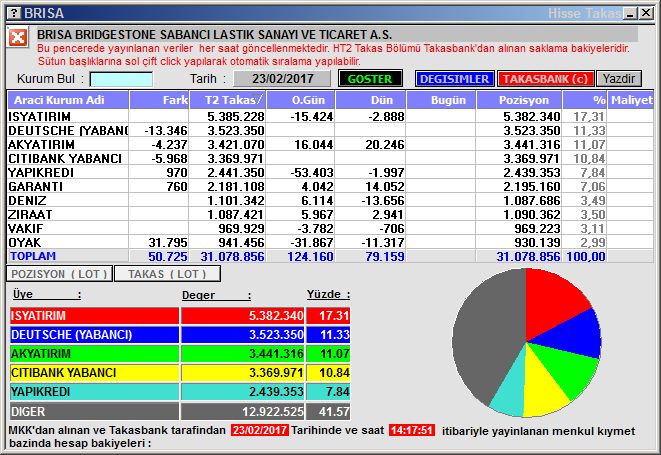Sort by Araci Kurum Adi column header
Image resolution: width=661 pixels, height=455 pixels.
(x=68, y=100)
